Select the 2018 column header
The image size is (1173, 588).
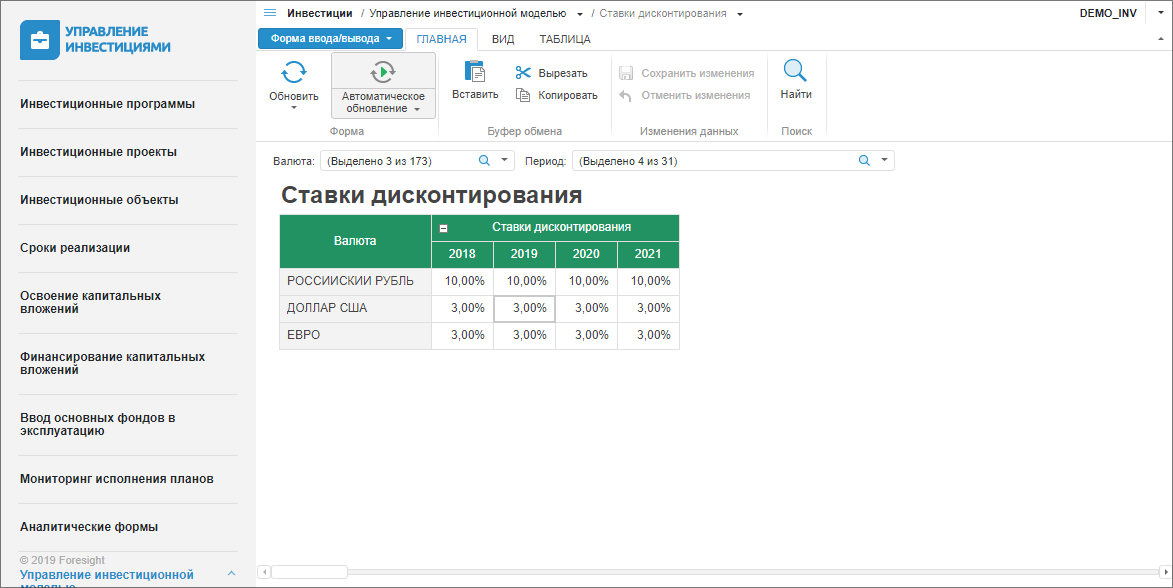tap(462, 254)
